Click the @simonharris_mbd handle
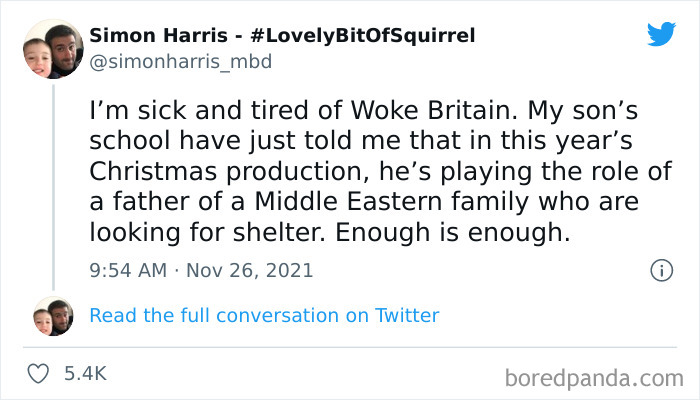Image resolution: width=700 pixels, height=400 pixels. click(181, 61)
